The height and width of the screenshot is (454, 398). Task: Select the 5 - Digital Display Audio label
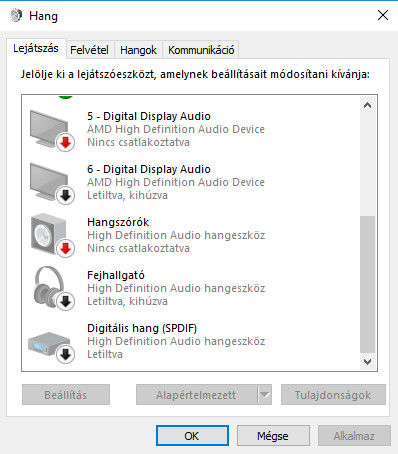point(149,116)
